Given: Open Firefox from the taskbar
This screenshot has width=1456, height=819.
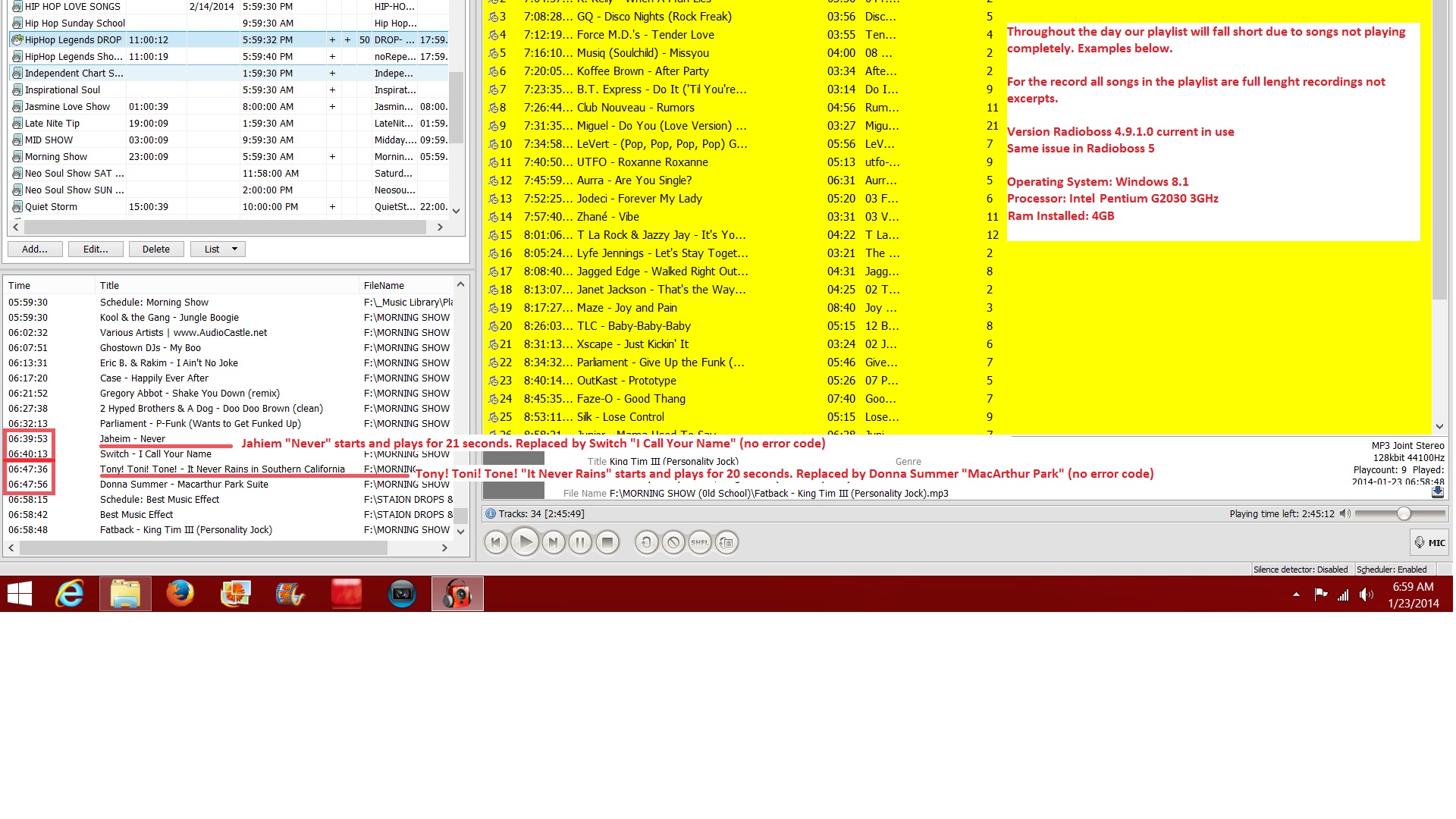Looking at the screenshot, I should [180, 594].
